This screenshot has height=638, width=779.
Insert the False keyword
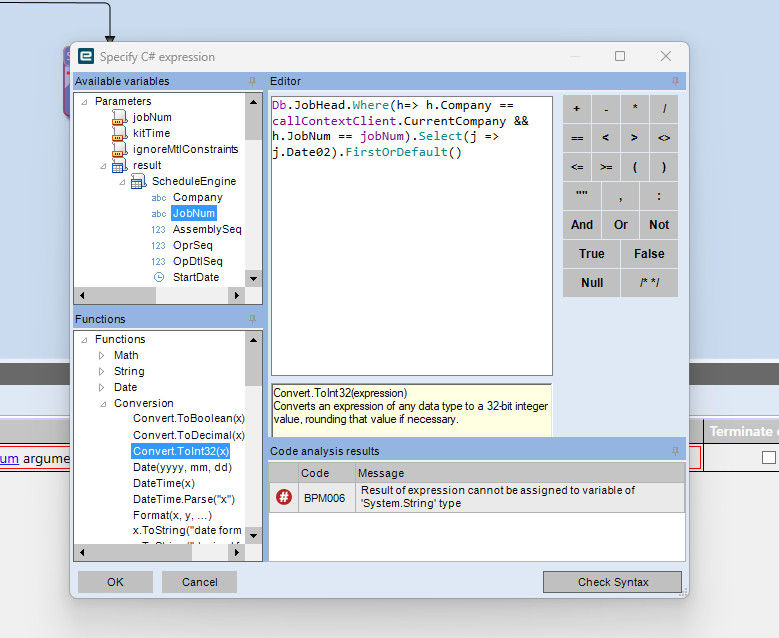[x=649, y=254]
